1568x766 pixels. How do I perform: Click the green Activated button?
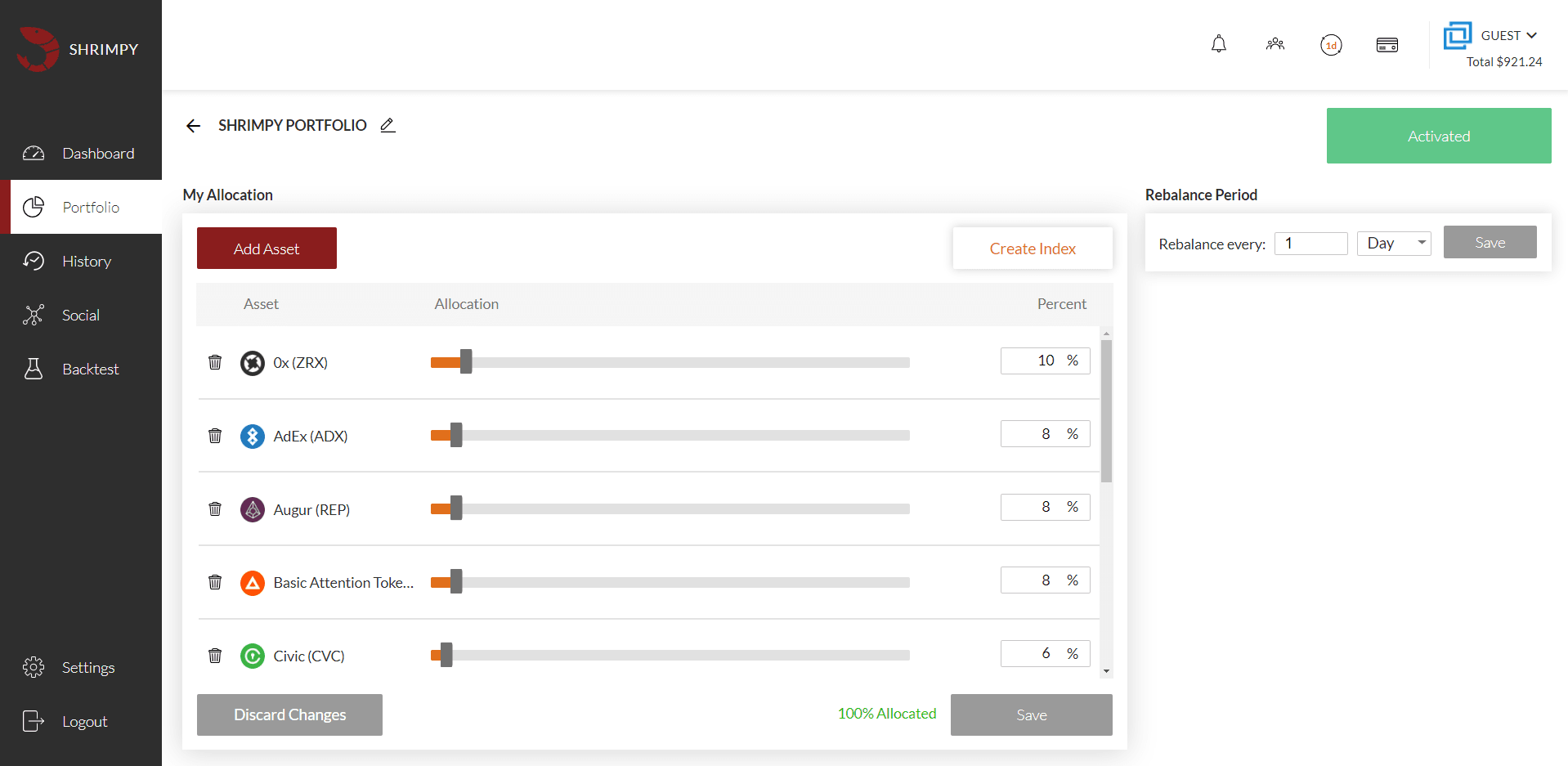click(1439, 136)
